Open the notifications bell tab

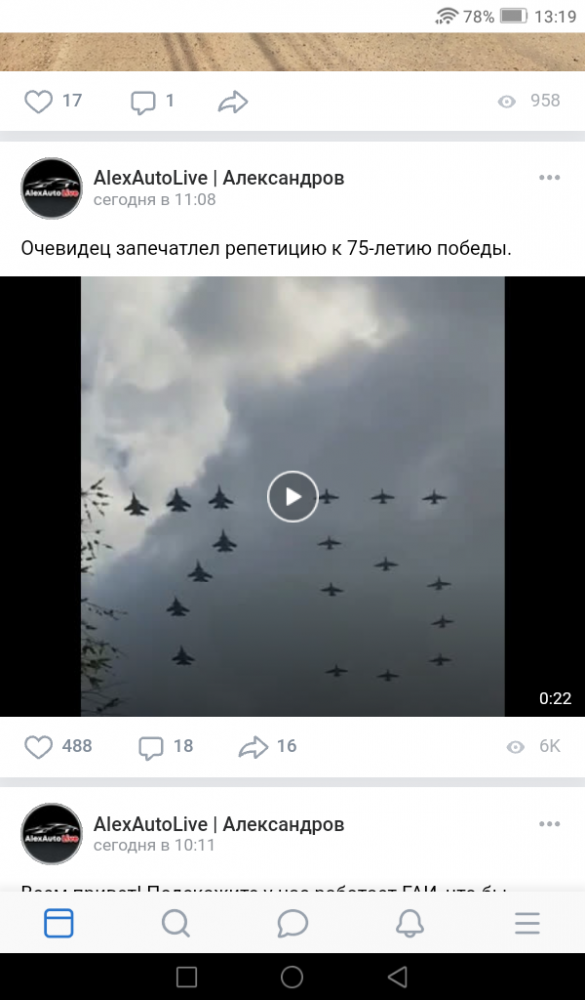click(410, 923)
